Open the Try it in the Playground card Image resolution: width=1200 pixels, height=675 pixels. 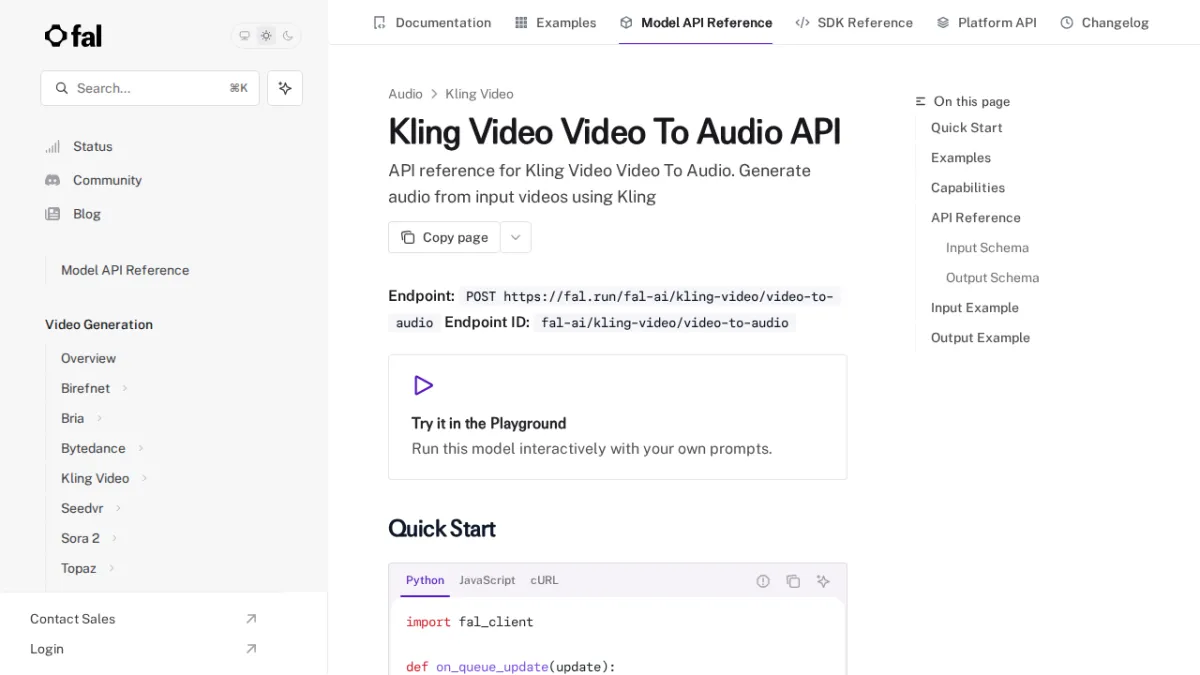pos(617,417)
